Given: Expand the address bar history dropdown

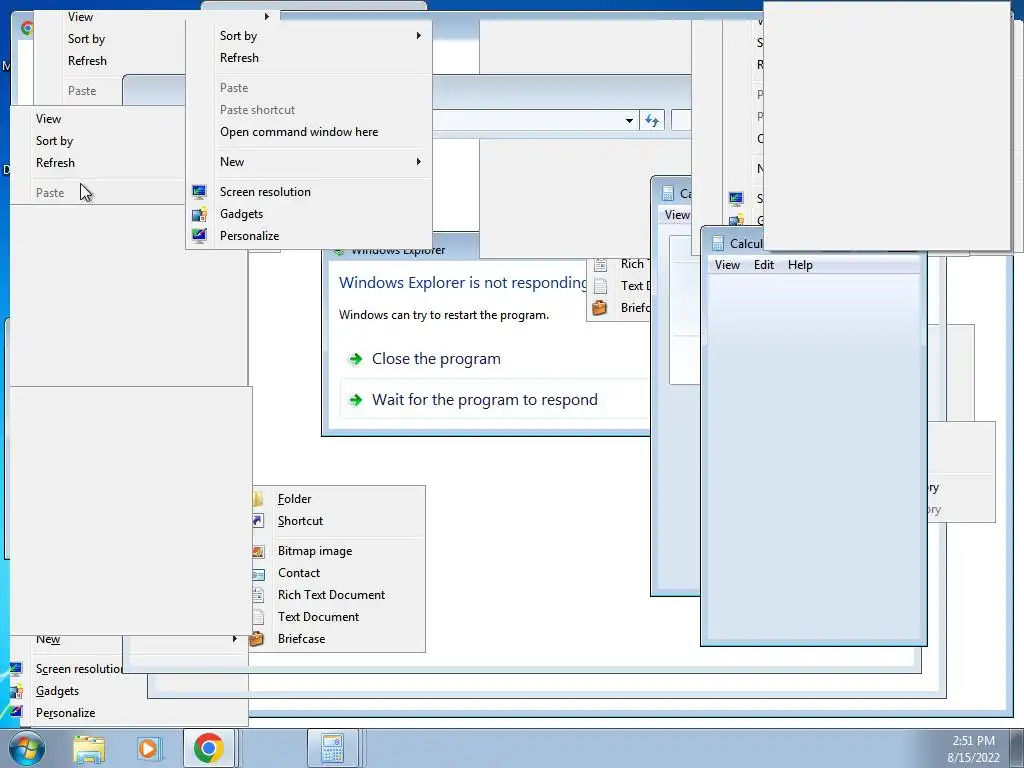Looking at the screenshot, I should coord(629,120).
